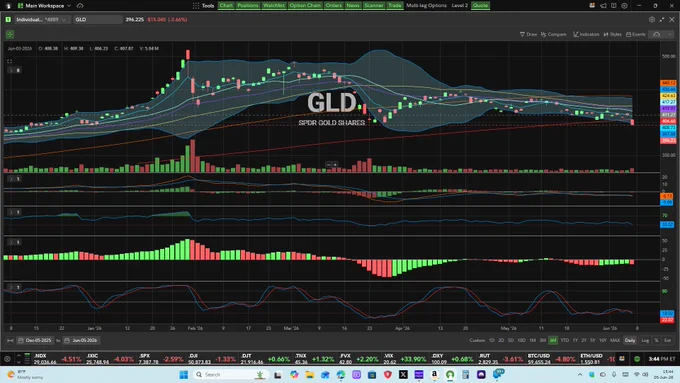Expand the RSI pane legend
680x383 pixels.
[14, 212]
